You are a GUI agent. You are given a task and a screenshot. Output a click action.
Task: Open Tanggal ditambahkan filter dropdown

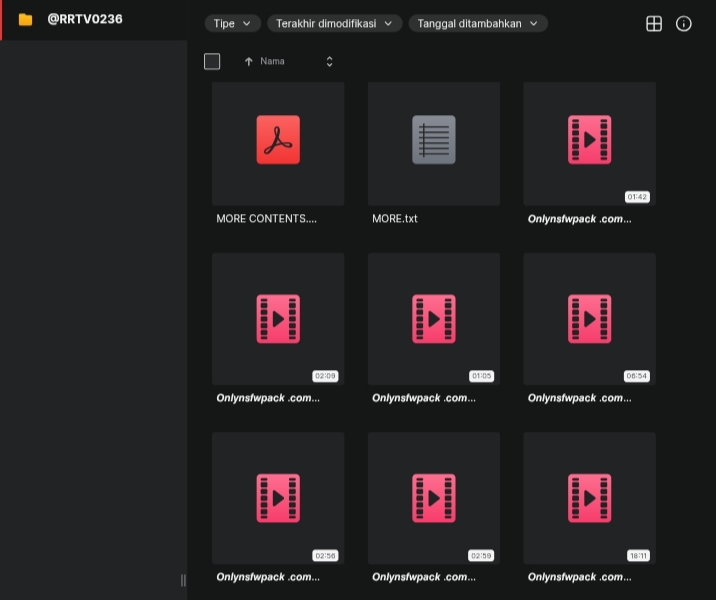tap(478, 23)
